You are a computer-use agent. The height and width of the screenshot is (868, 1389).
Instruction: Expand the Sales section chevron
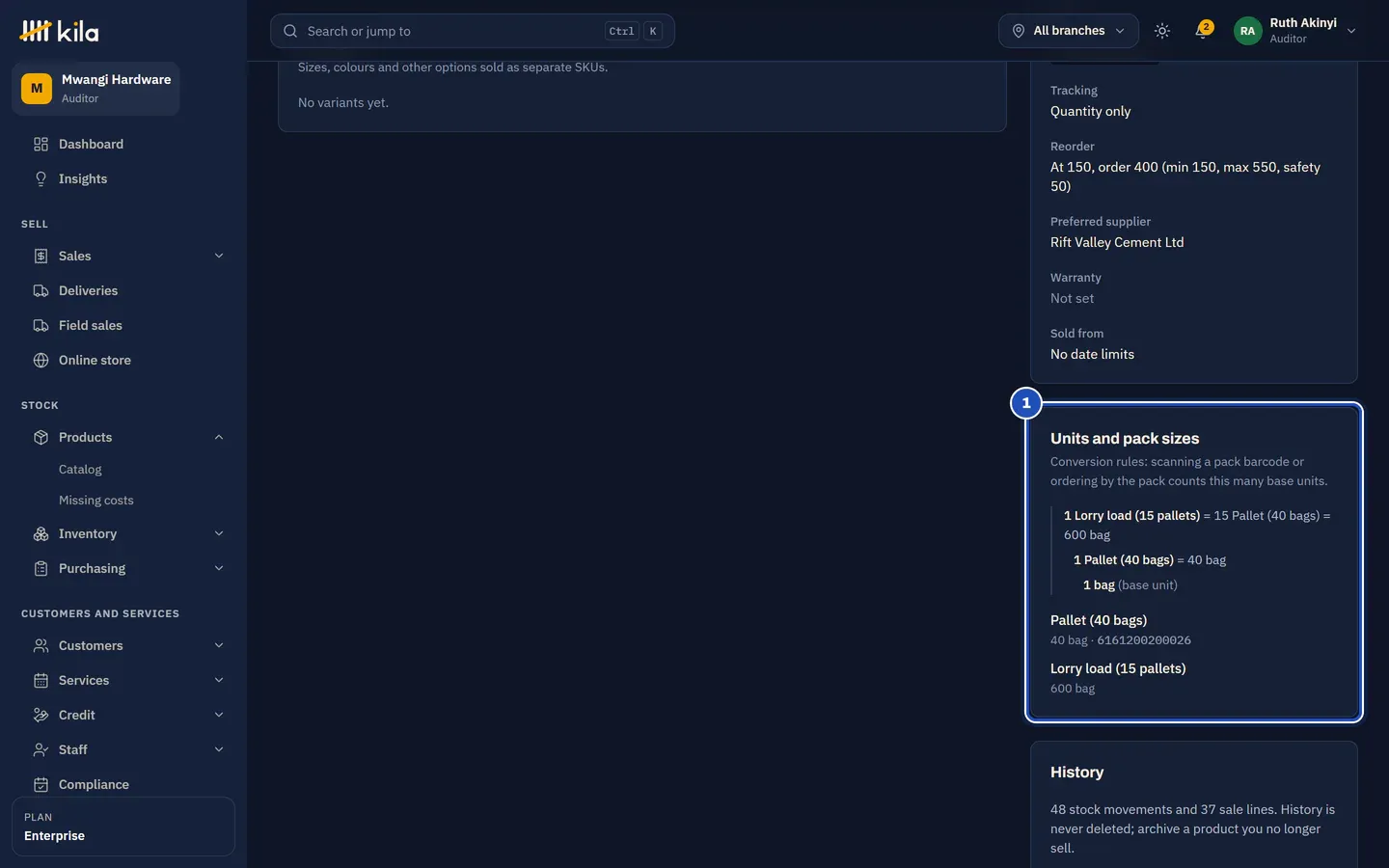click(x=219, y=256)
